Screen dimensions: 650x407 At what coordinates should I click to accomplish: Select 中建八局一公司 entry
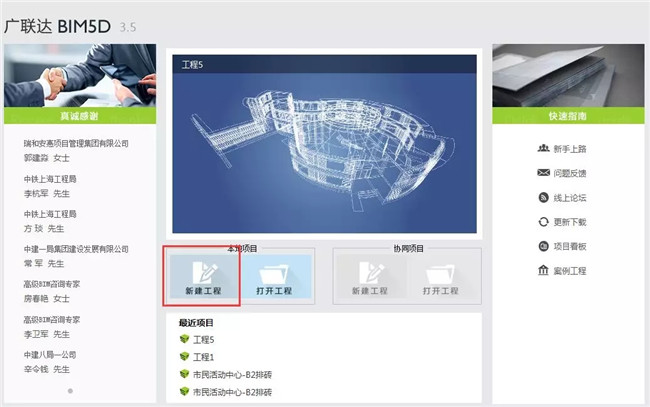(x=50, y=355)
